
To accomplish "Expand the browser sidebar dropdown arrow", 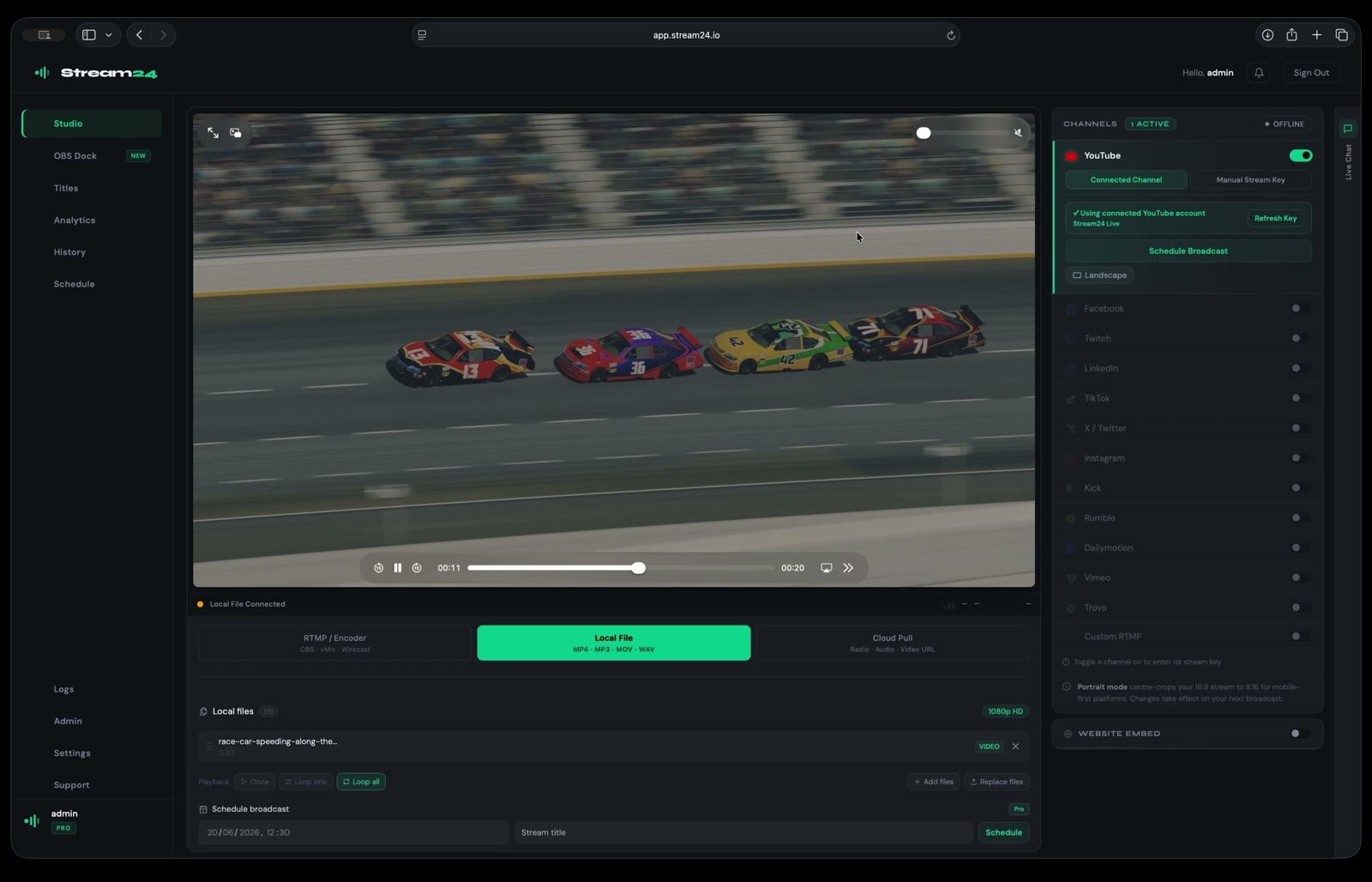I will pyautogui.click(x=108, y=35).
